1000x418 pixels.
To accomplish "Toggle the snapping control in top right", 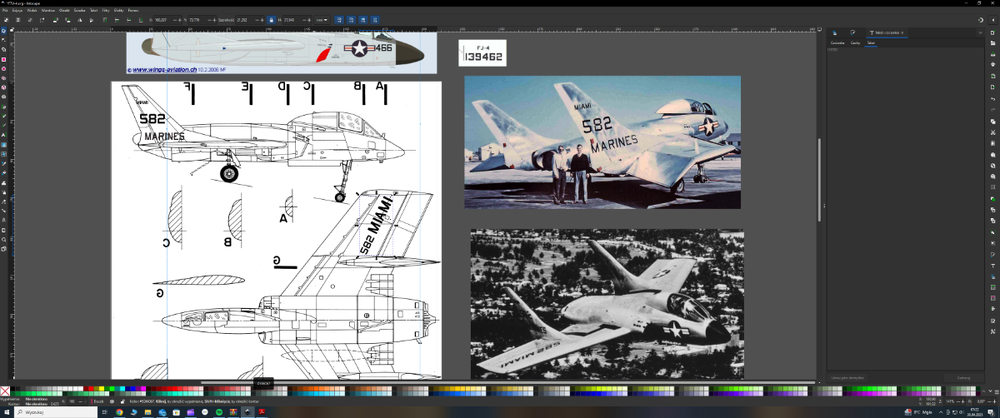I will (x=978, y=19).
